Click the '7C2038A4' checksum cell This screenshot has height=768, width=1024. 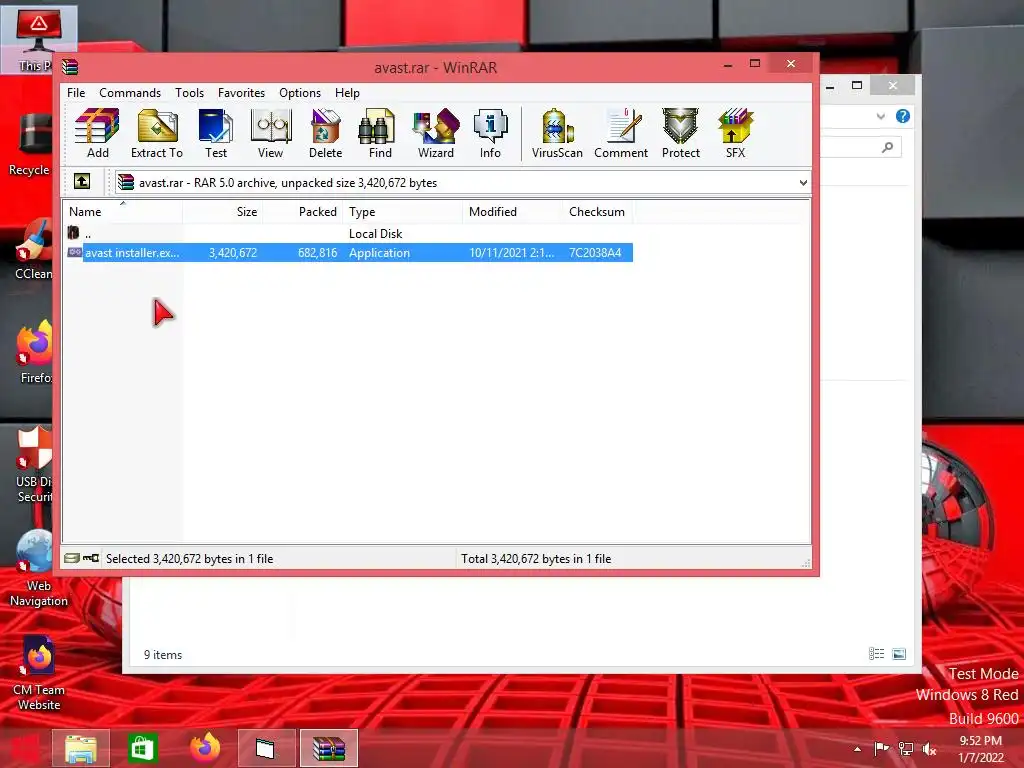click(595, 253)
